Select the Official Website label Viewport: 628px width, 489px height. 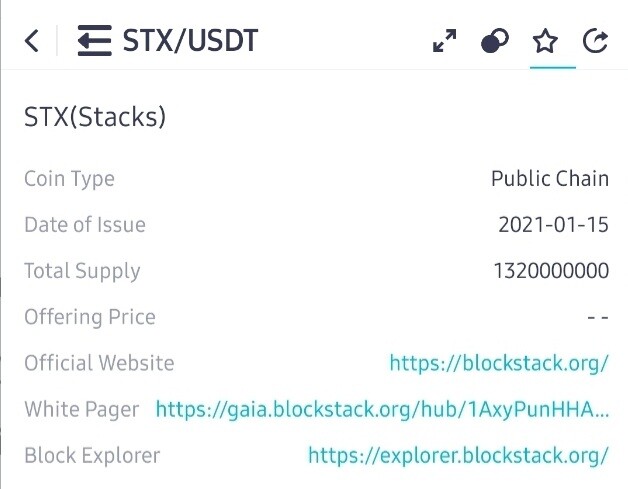point(99,363)
